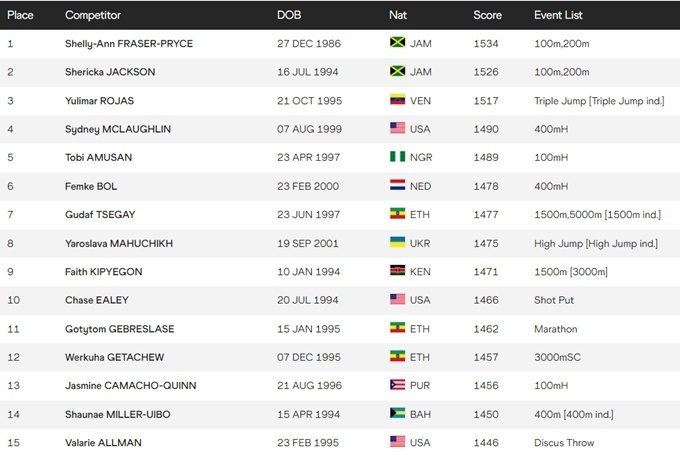Select Chase EALEY name in row 10
Image resolution: width=680 pixels, height=455 pixels.
[97, 300]
